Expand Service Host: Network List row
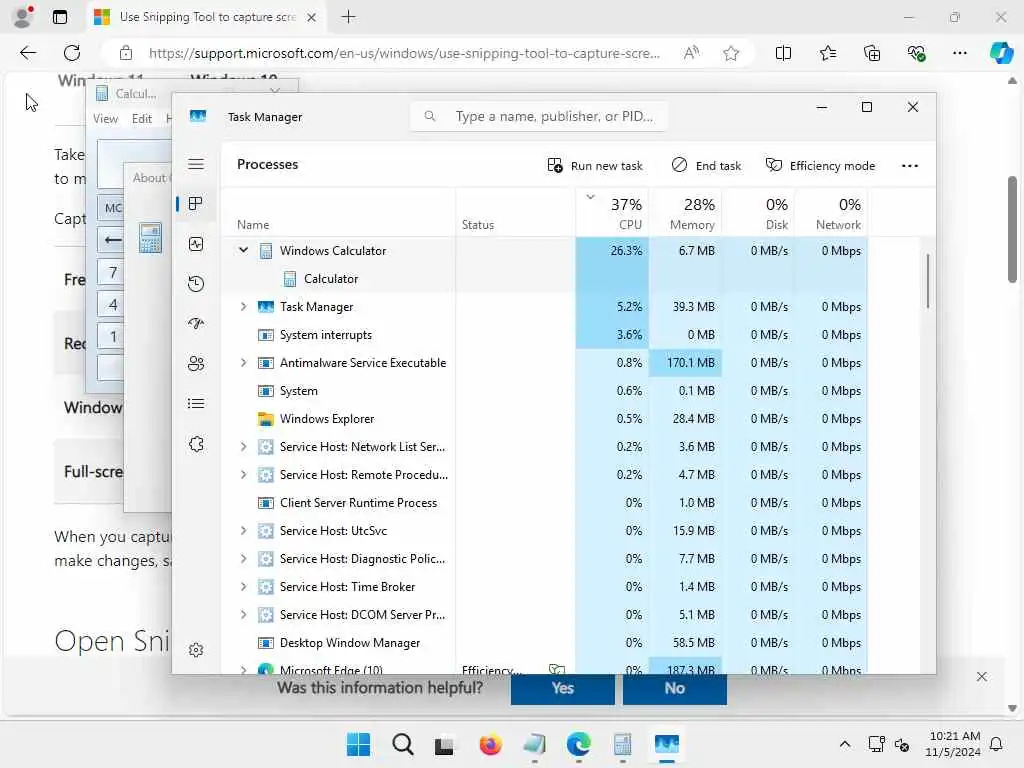 pos(244,447)
